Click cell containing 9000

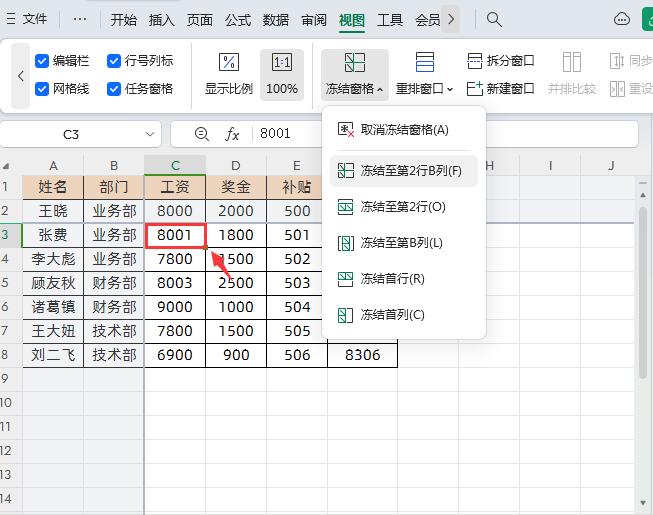(x=175, y=307)
